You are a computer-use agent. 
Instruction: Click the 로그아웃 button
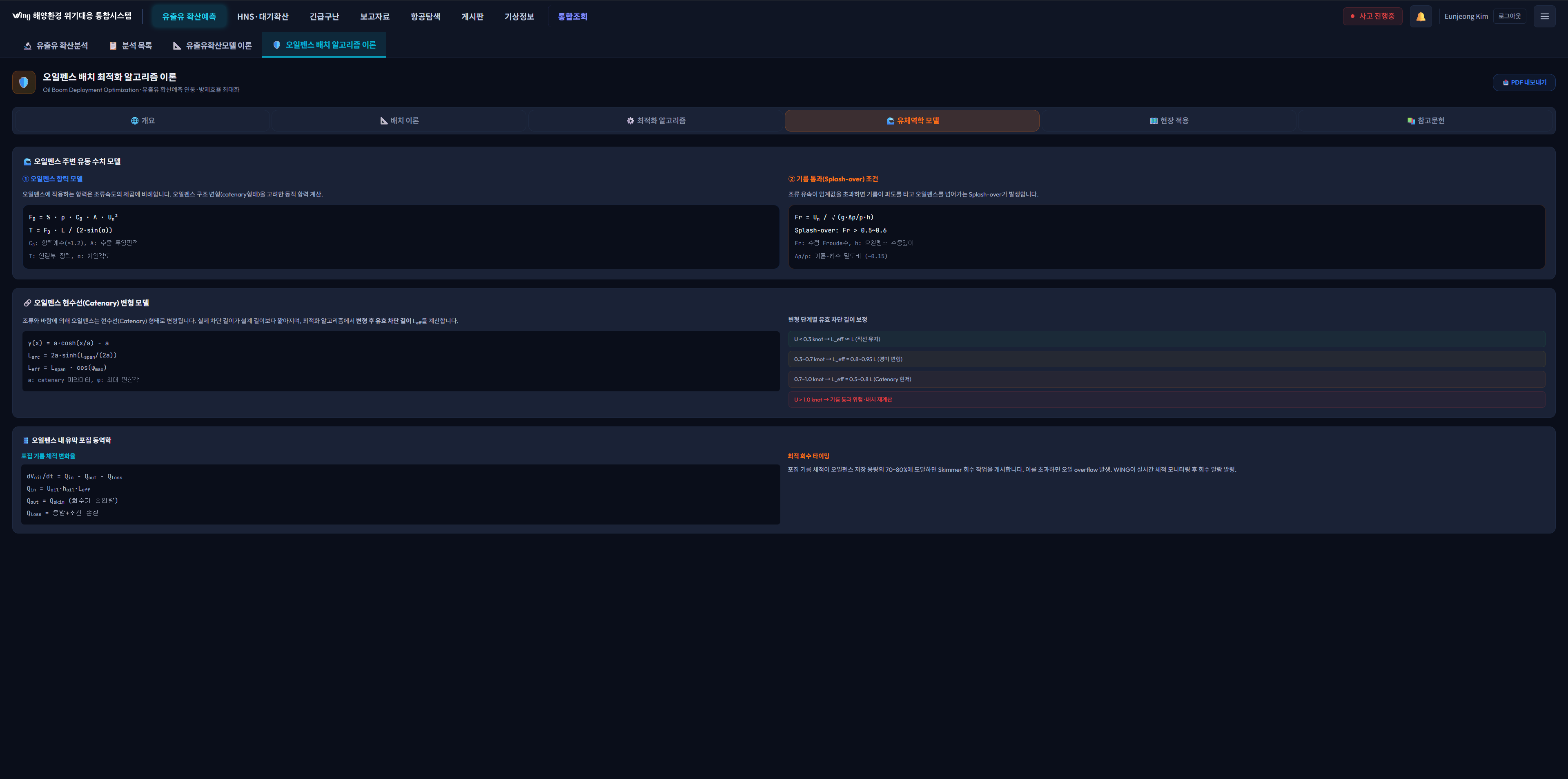point(1509,16)
